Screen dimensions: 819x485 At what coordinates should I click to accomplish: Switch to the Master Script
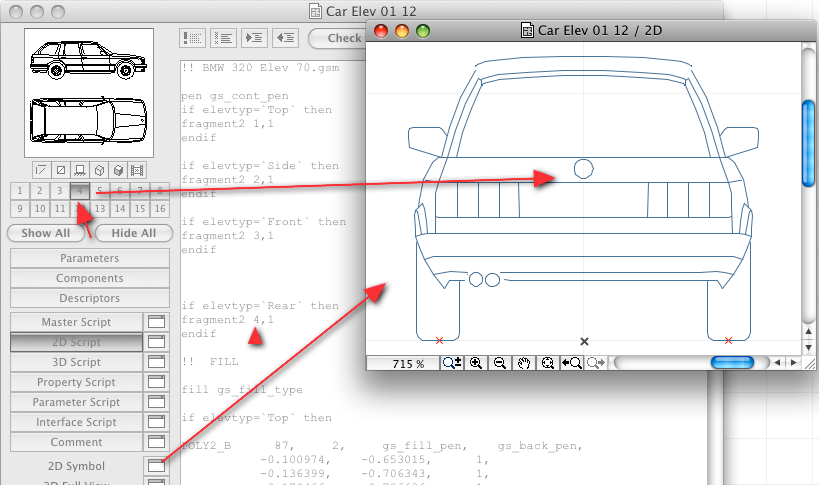click(x=76, y=322)
